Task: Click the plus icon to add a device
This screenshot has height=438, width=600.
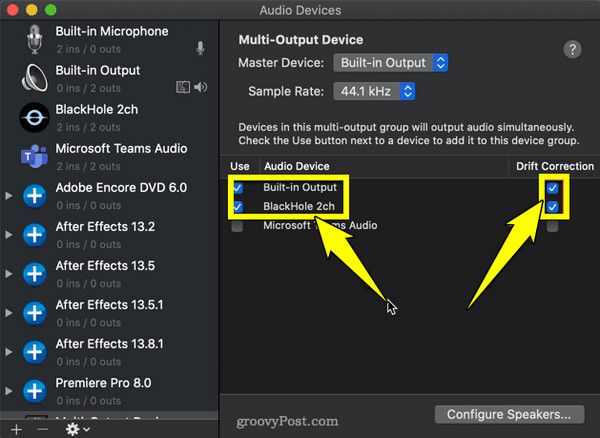Action: point(16,429)
